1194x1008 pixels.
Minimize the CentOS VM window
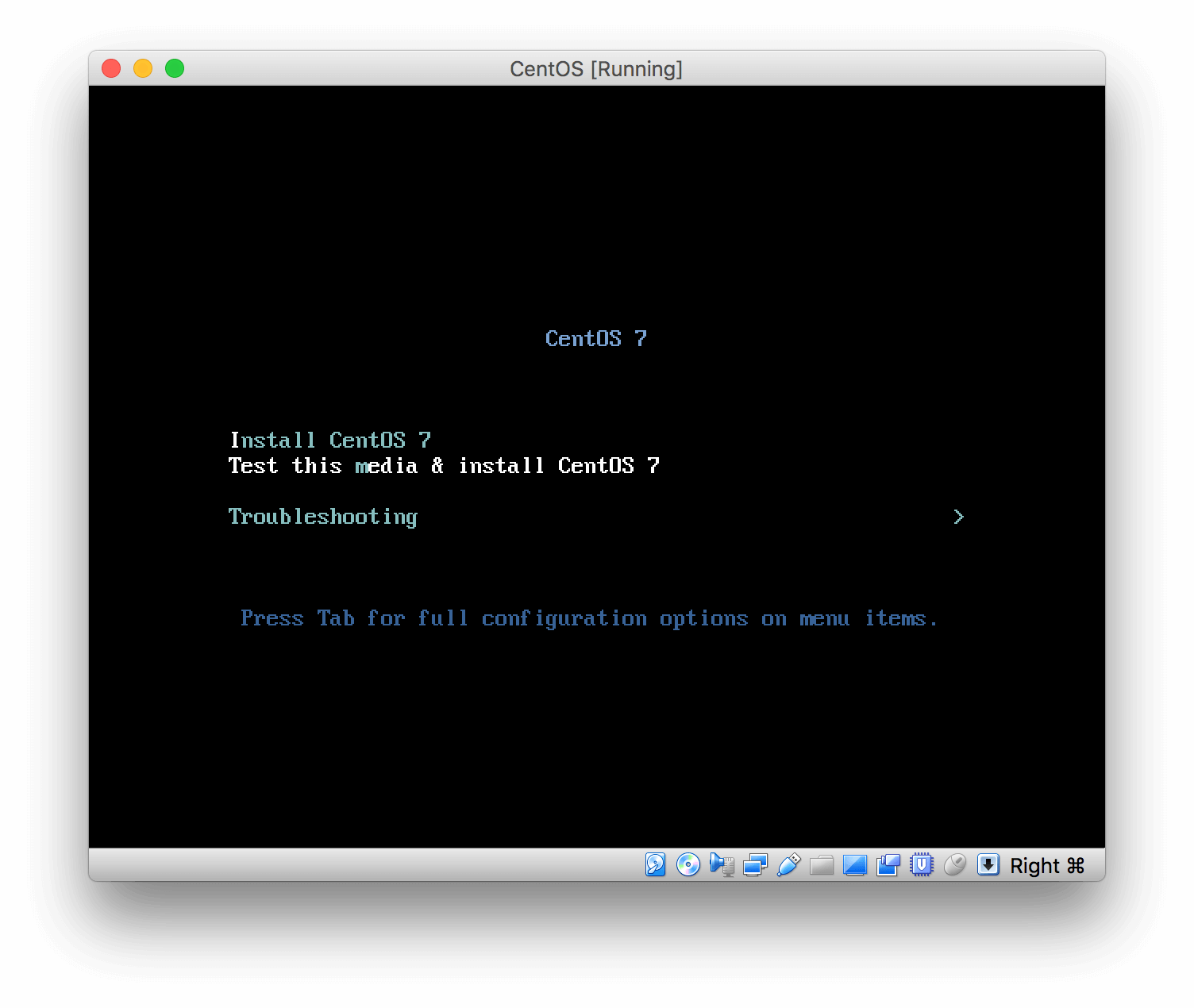143,68
